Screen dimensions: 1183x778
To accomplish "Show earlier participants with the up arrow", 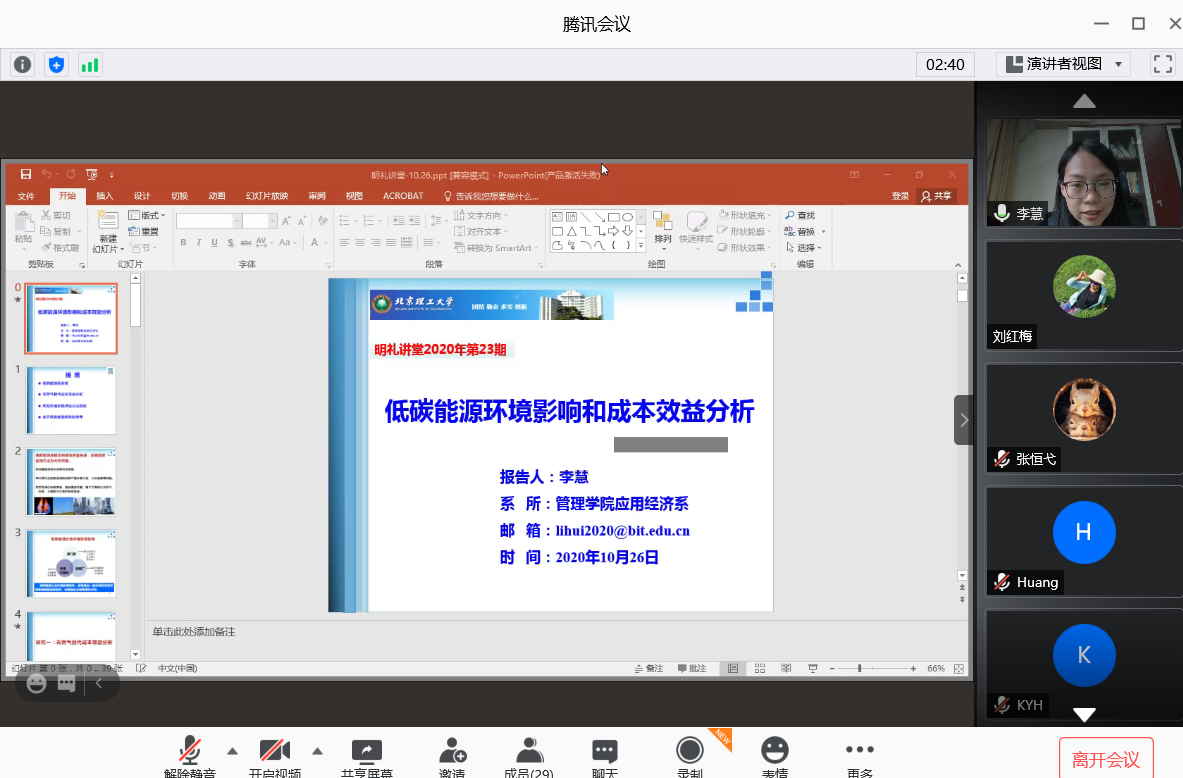I will pyautogui.click(x=1084, y=101).
